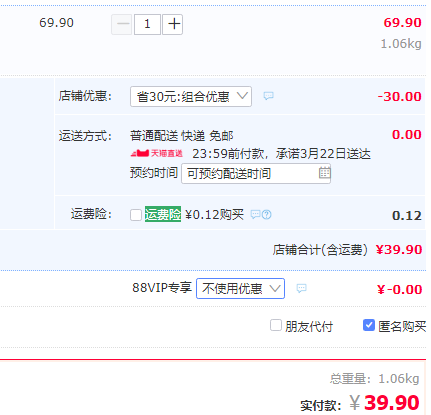Click the 可预约配送时间 input field

click(256, 173)
